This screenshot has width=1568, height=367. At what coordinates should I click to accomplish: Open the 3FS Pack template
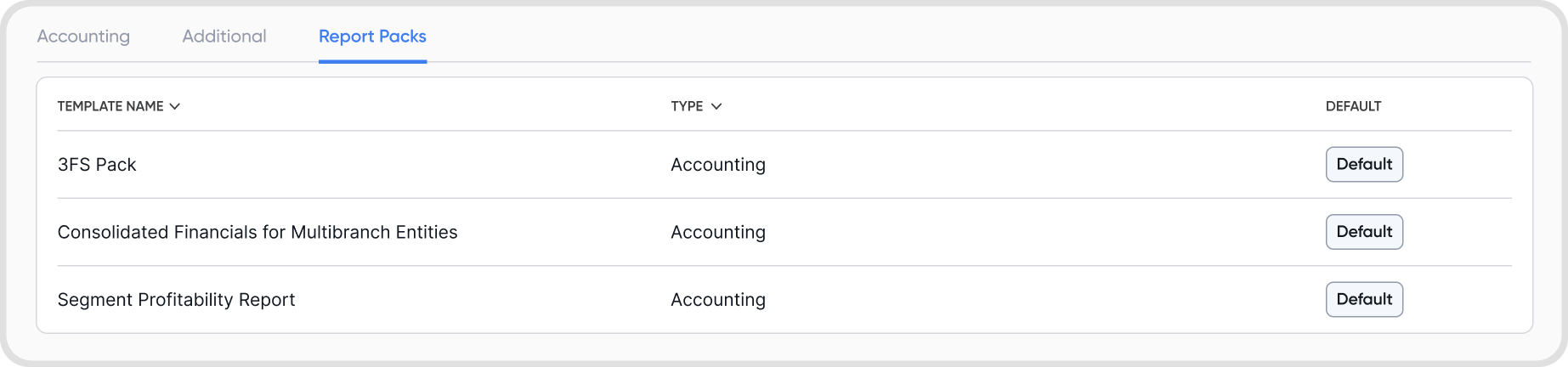tap(97, 165)
